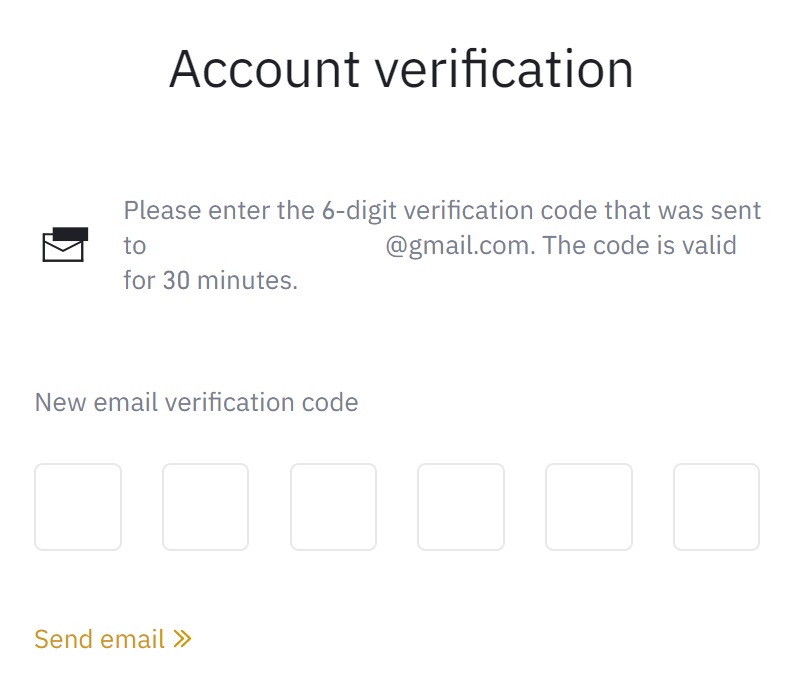Viewport: 786px width, 677px height.
Task: Click the hidden email name area before @gmail.com
Action: pyautogui.click(x=266, y=246)
